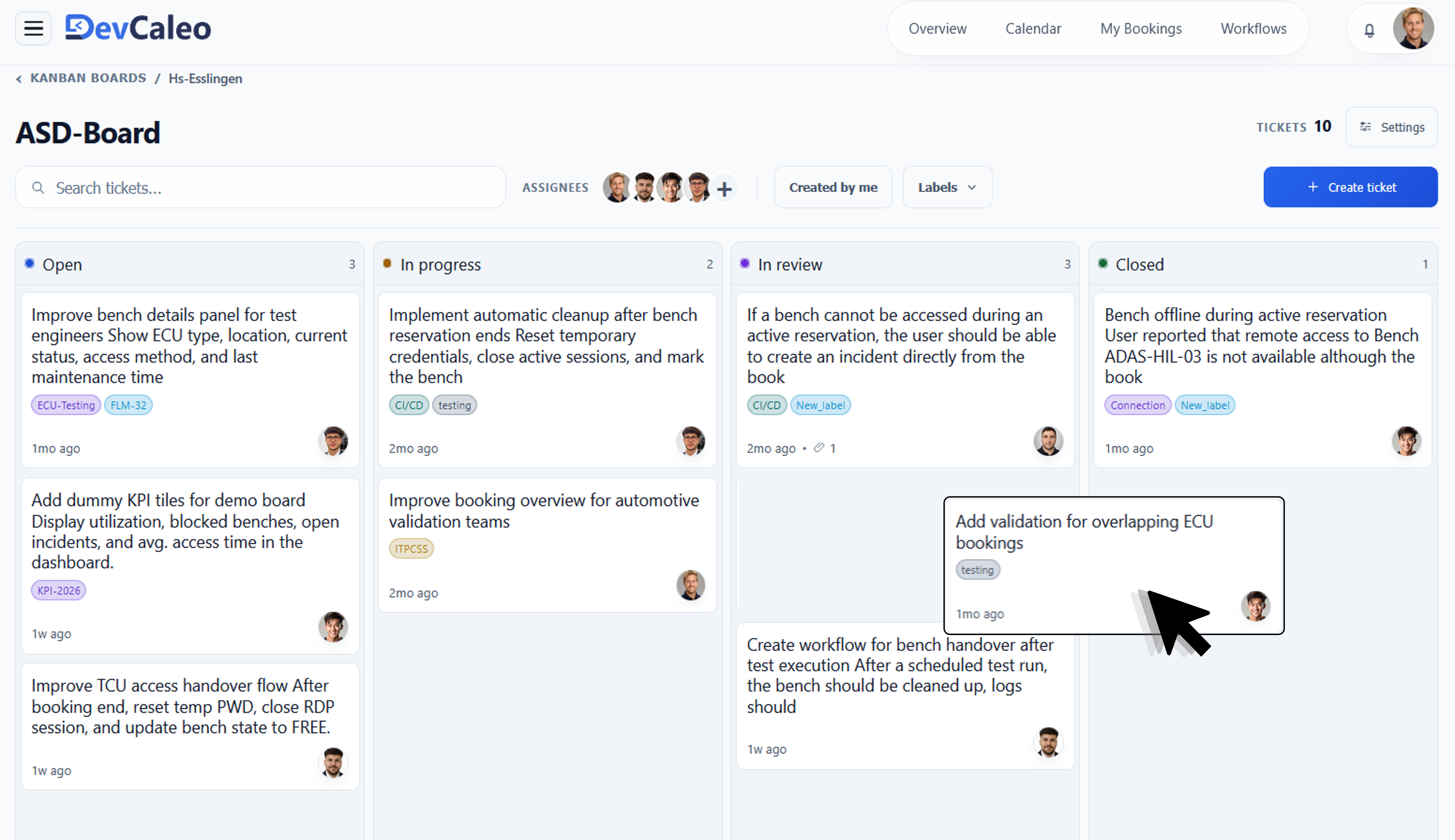Image resolution: width=1455 pixels, height=840 pixels.
Task: Open the notifications bell
Action: pos(1369,30)
